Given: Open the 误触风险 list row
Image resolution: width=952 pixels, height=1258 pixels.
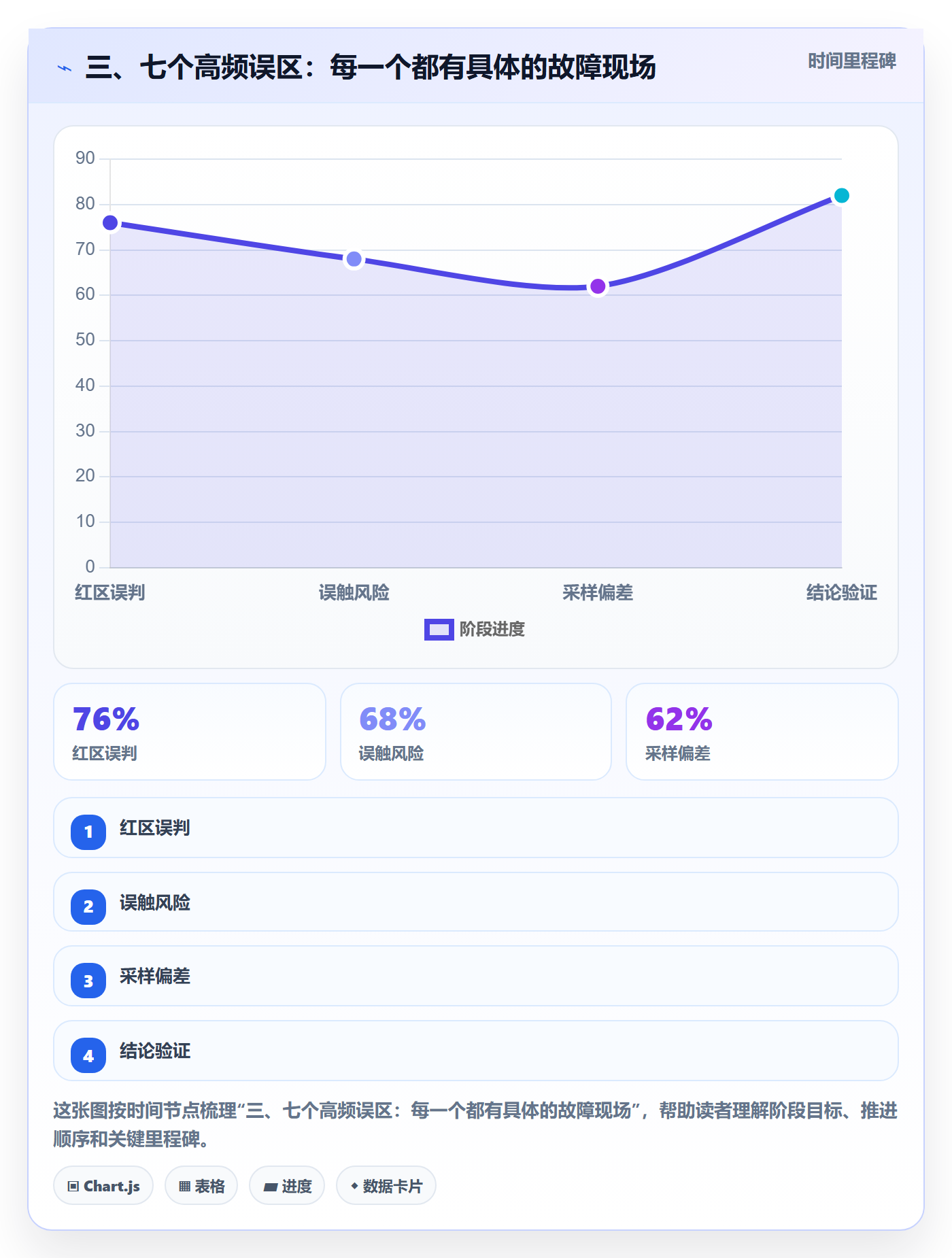Looking at the screenshot, I should [x=476, y=902].
